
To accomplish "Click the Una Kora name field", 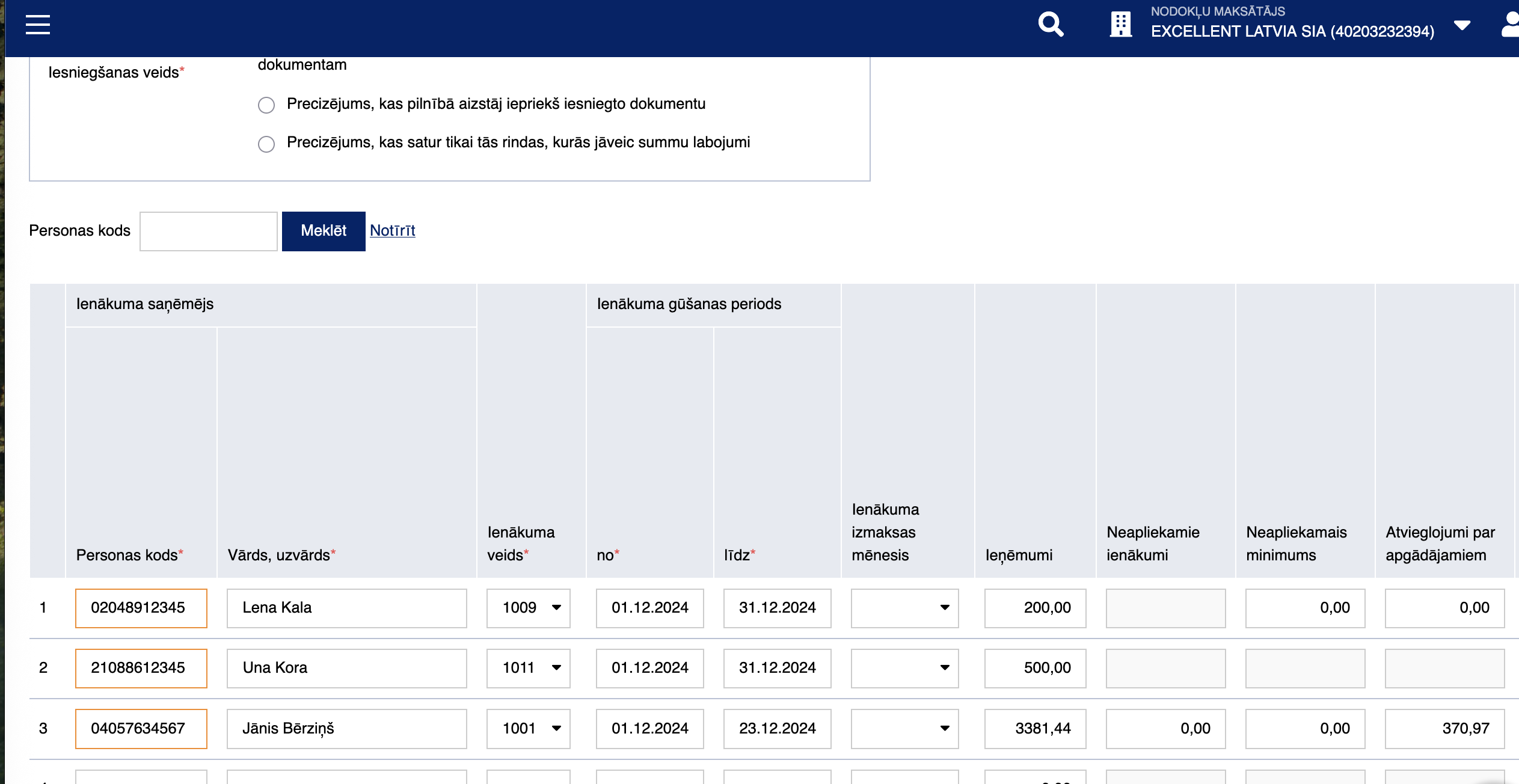I will pos(346,668).
